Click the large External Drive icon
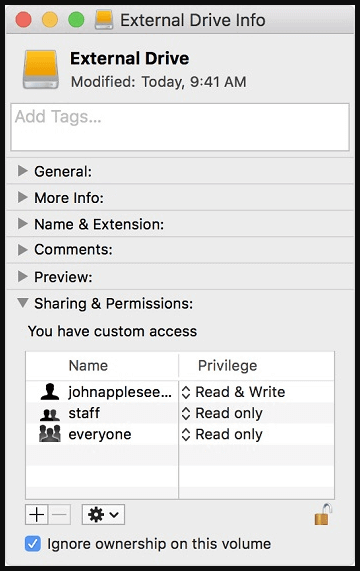360x571 pixels. tap(41, 70)
